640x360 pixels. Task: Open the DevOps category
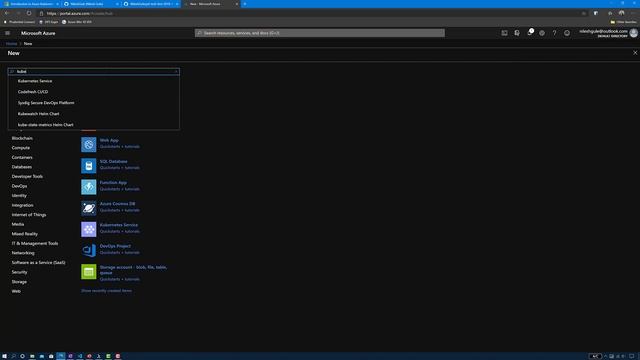[x=19, y=186]
